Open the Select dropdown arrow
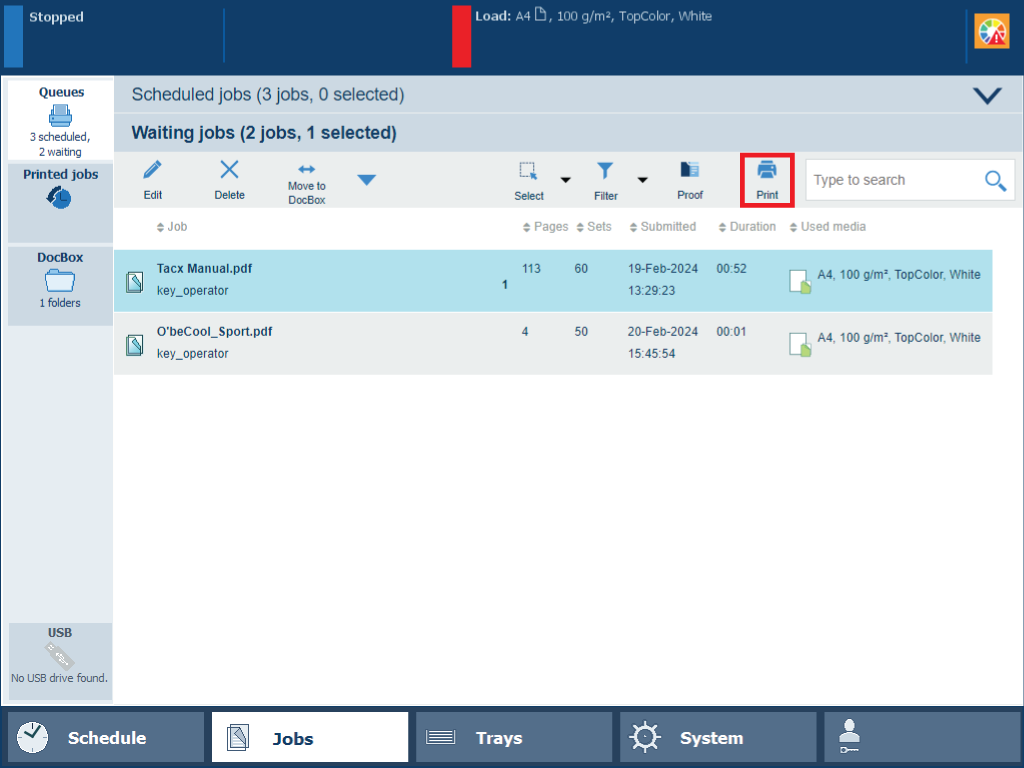 565,181
